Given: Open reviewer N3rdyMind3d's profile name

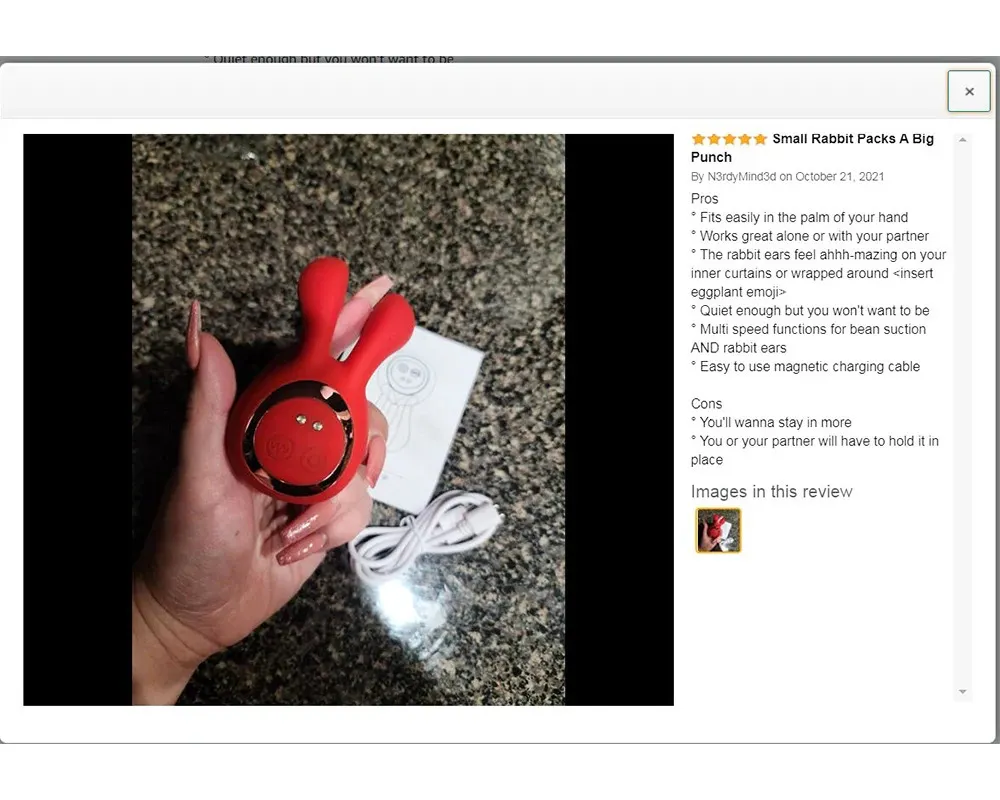Looking at the screenshot, I should 742,177.
